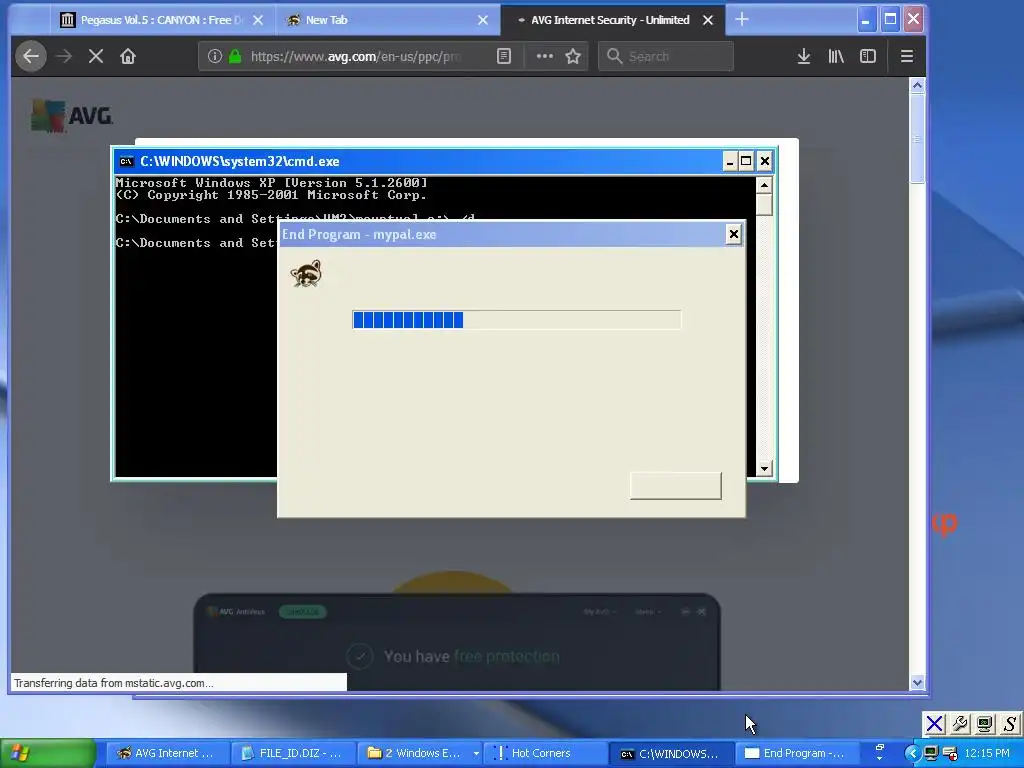Click the blank button in End Program dialog
This screenshot has width=1024, height=768.
point(676,486)
